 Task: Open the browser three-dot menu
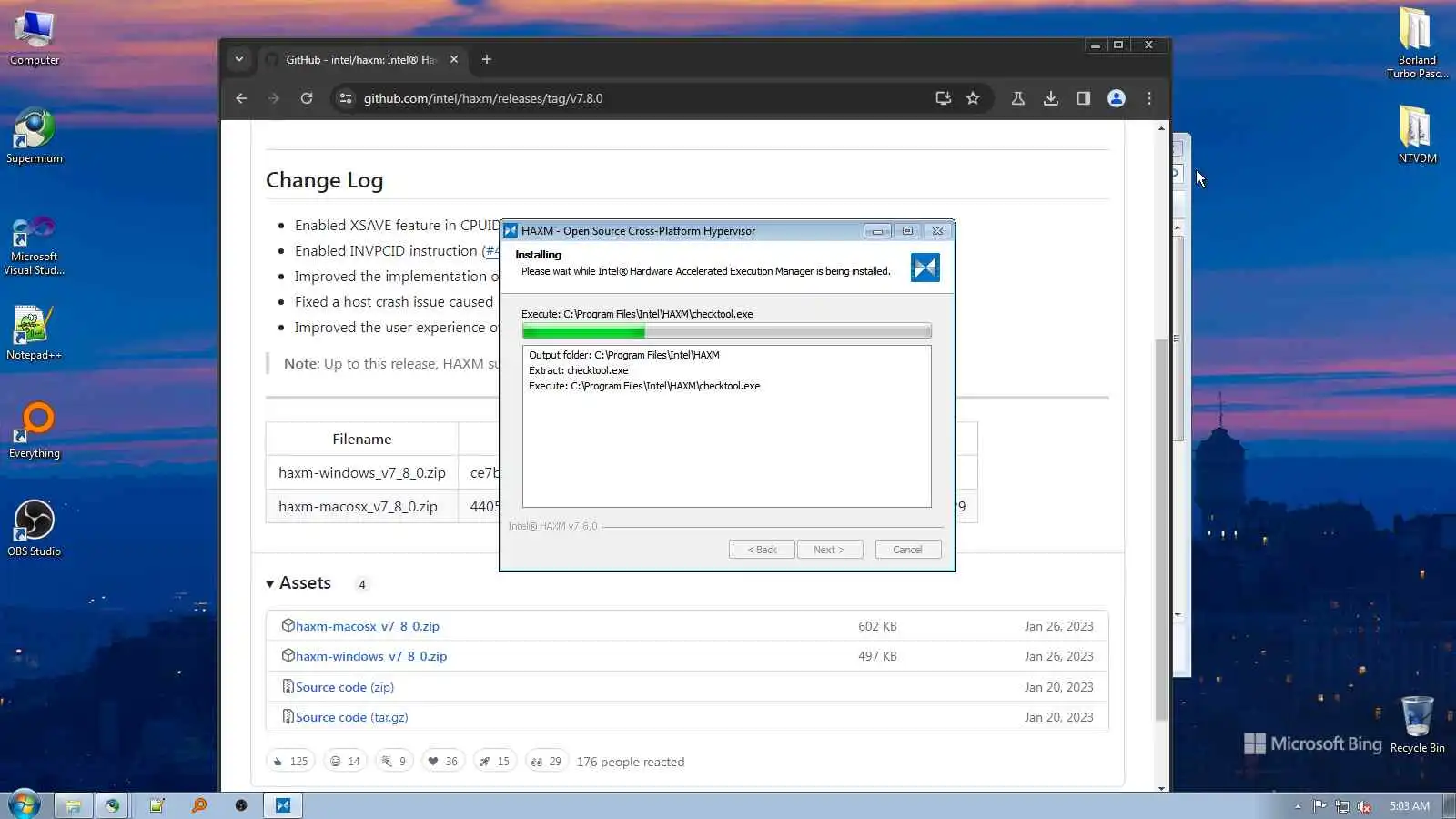click(x=1149, y=98)
